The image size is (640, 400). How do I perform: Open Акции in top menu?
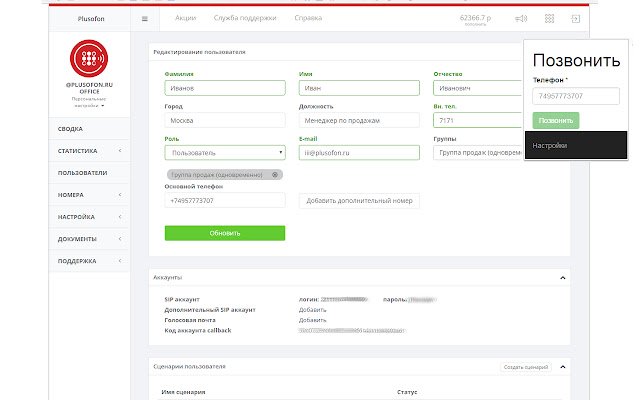(x=186, y=18)
